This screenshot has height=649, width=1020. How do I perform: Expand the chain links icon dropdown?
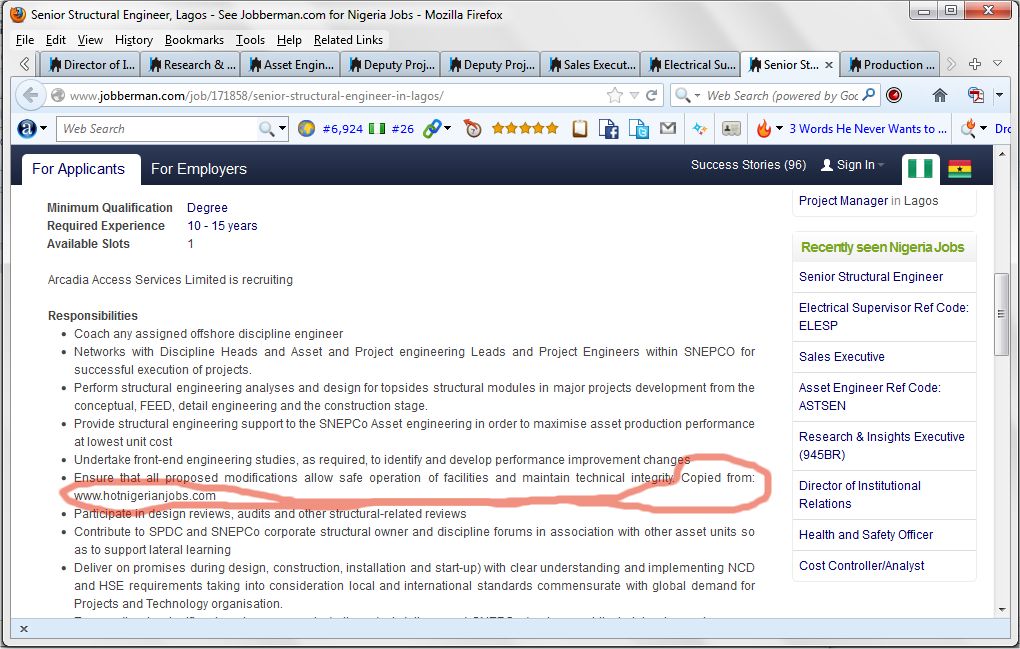pos(448,128)
